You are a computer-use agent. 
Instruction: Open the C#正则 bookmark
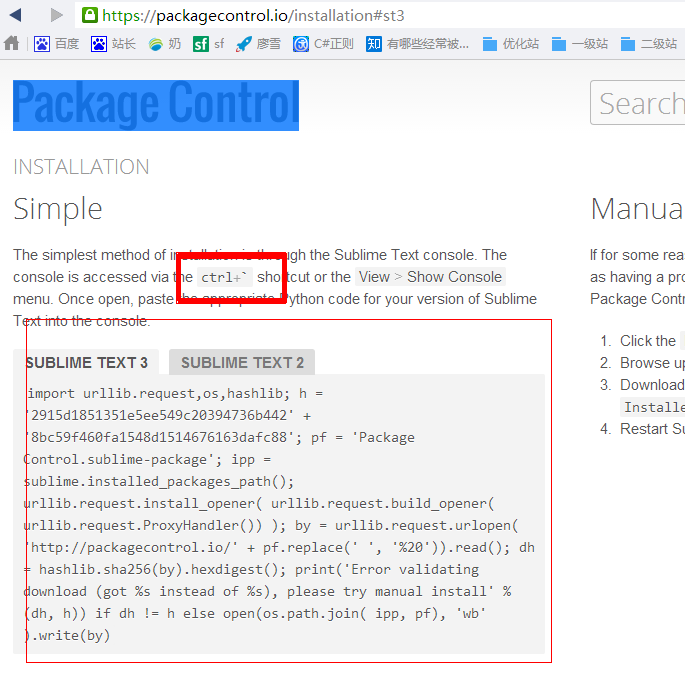pyautogui.click(x=323, y=44)
